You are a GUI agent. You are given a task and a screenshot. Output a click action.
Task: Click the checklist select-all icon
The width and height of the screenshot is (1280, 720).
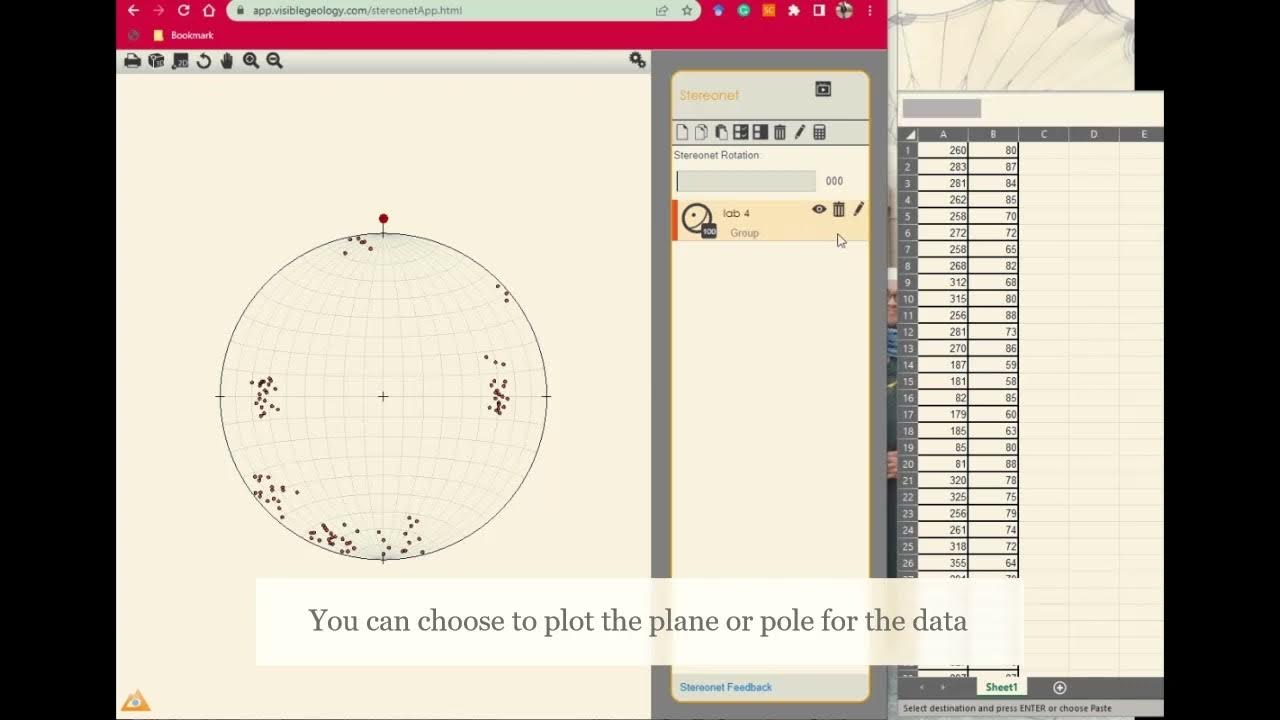pyautogui.click(x=741, y=132)
